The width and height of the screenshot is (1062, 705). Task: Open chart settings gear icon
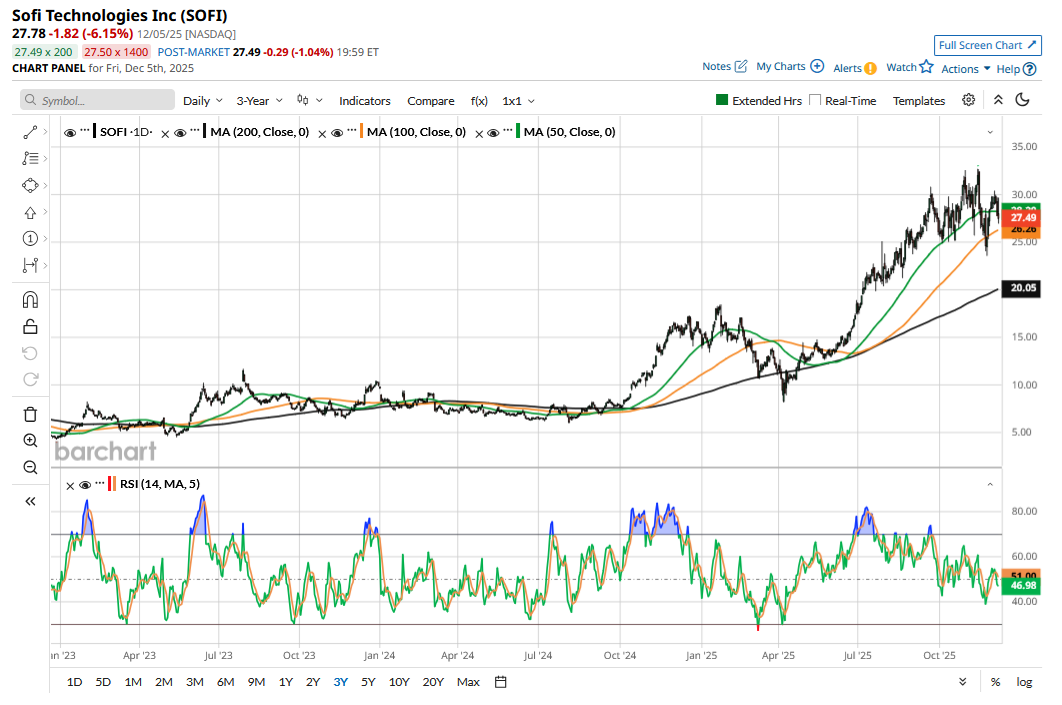(x=968, y=100)
